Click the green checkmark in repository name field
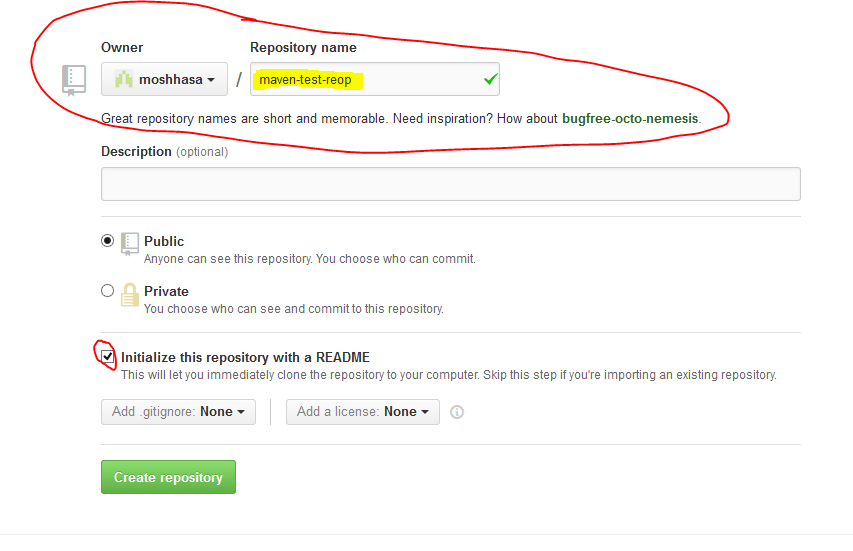853x551 pixels. (490, 79)
